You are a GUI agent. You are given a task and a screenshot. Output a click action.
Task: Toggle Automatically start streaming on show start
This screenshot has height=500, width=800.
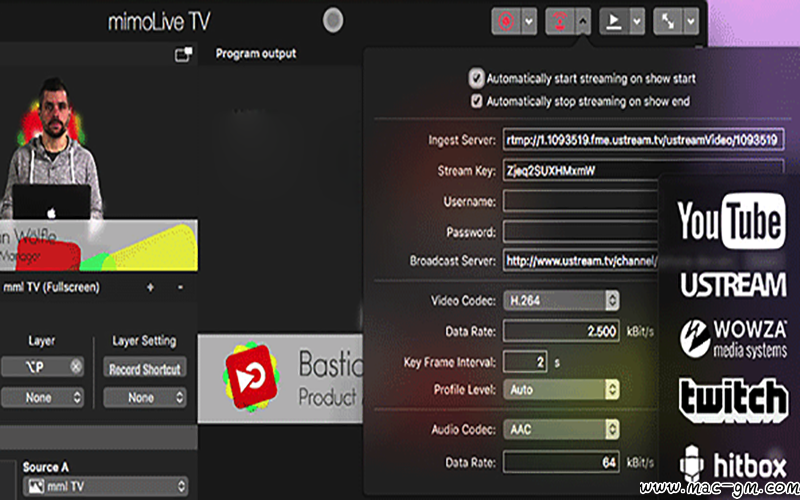476,79
